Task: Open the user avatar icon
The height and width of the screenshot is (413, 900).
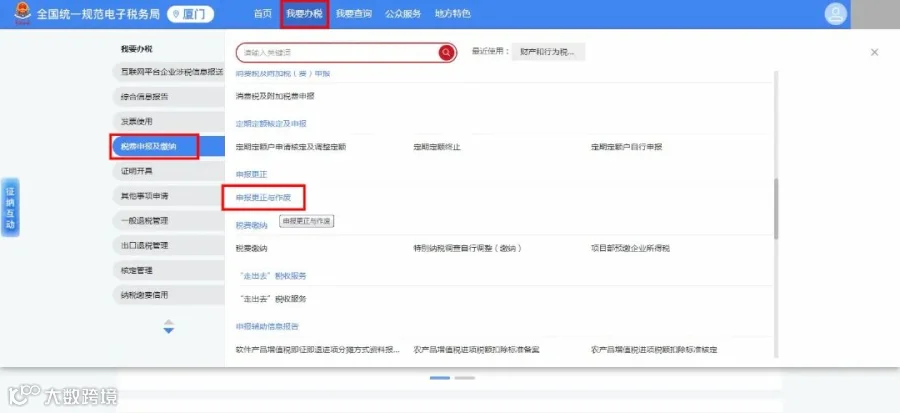Action: click(836, 14)
